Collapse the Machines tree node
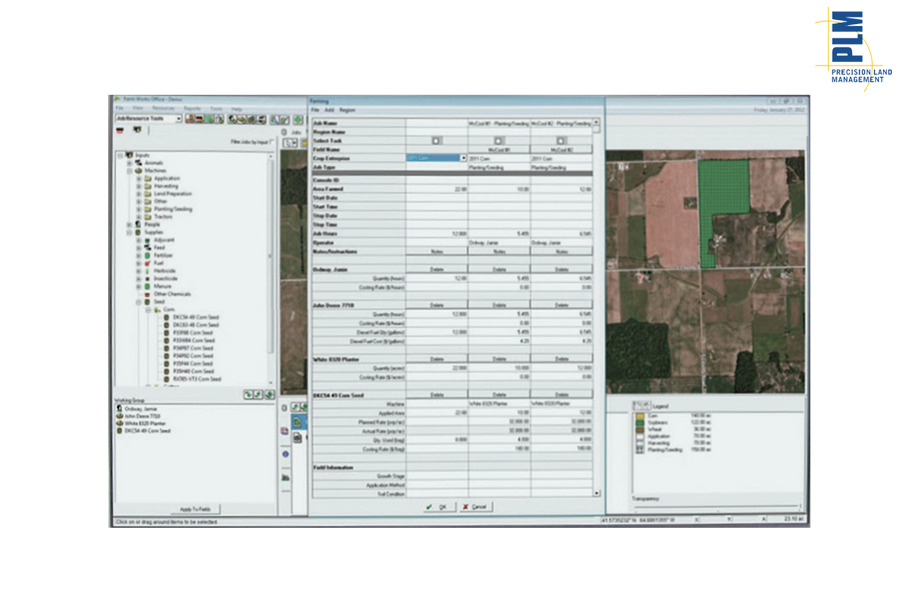 pos(129,170)
